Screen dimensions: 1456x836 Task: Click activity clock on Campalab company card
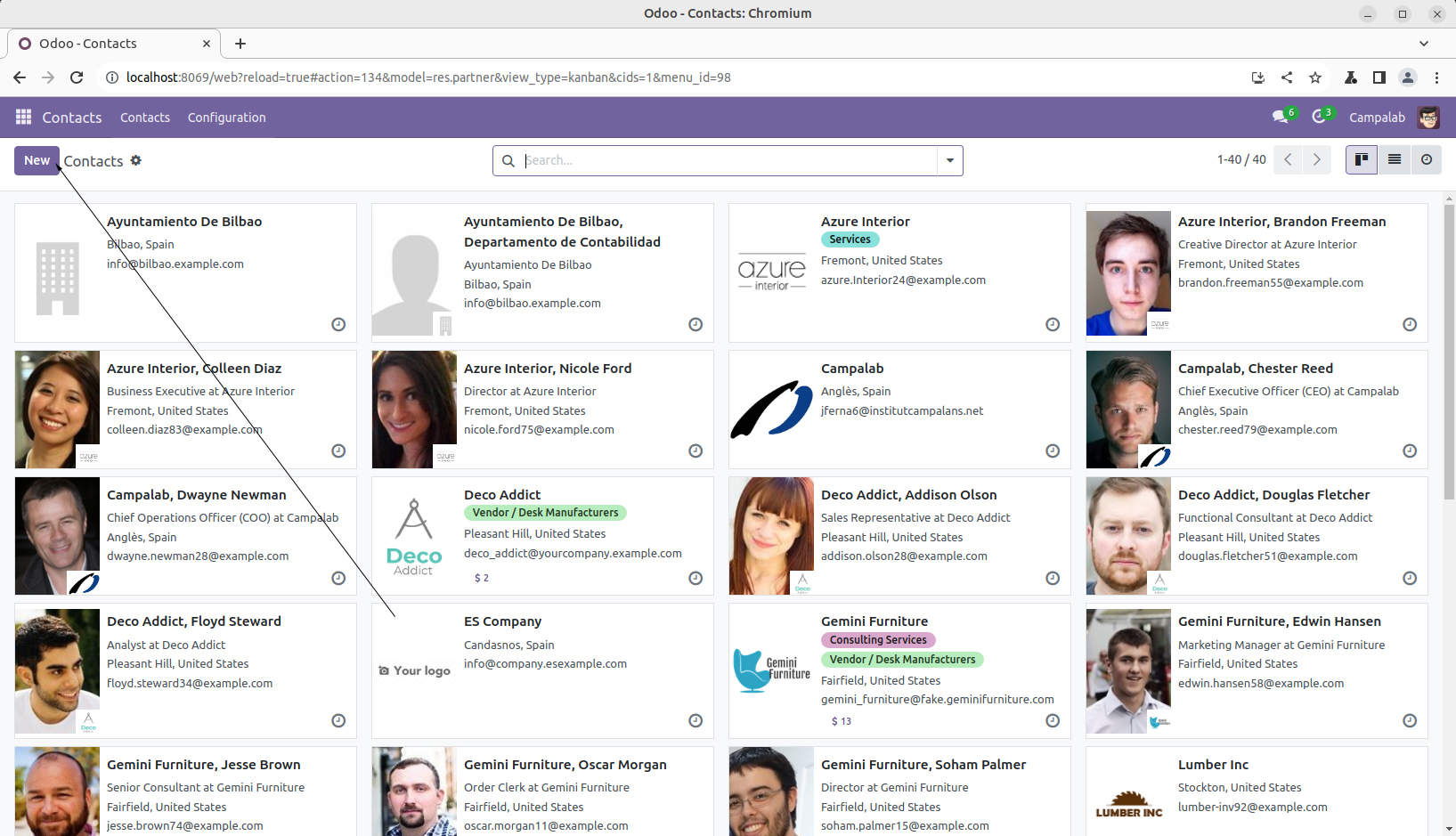[1053, 451]
